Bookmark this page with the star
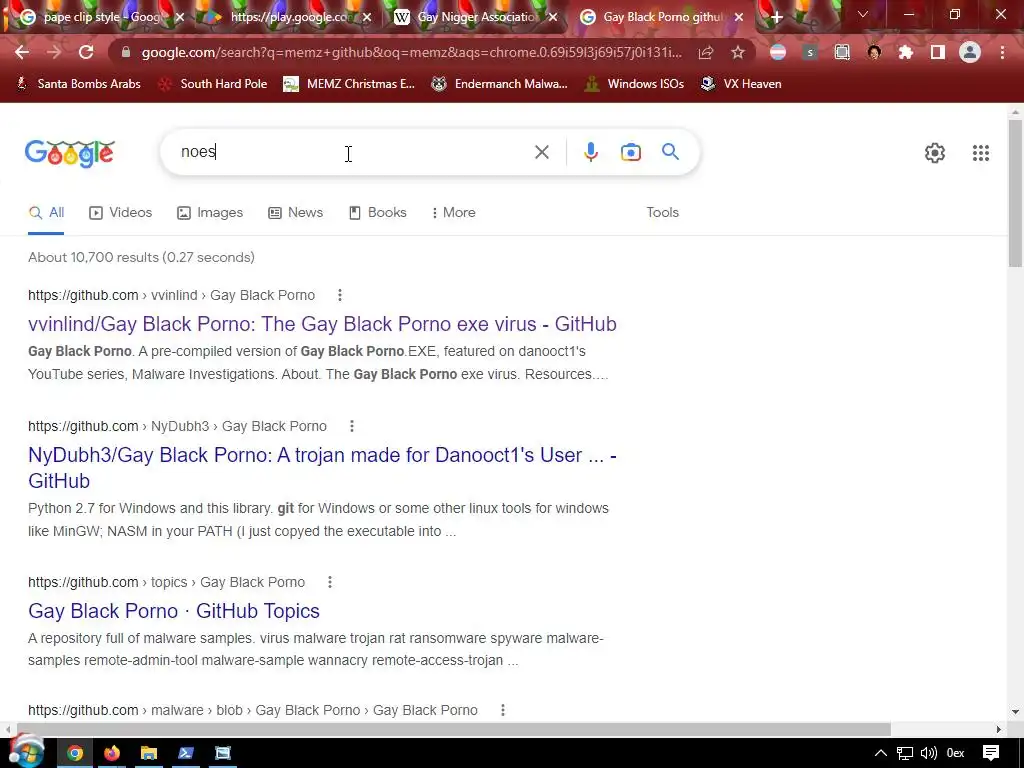Screen dimensions: 1024x768 (737, 53)
